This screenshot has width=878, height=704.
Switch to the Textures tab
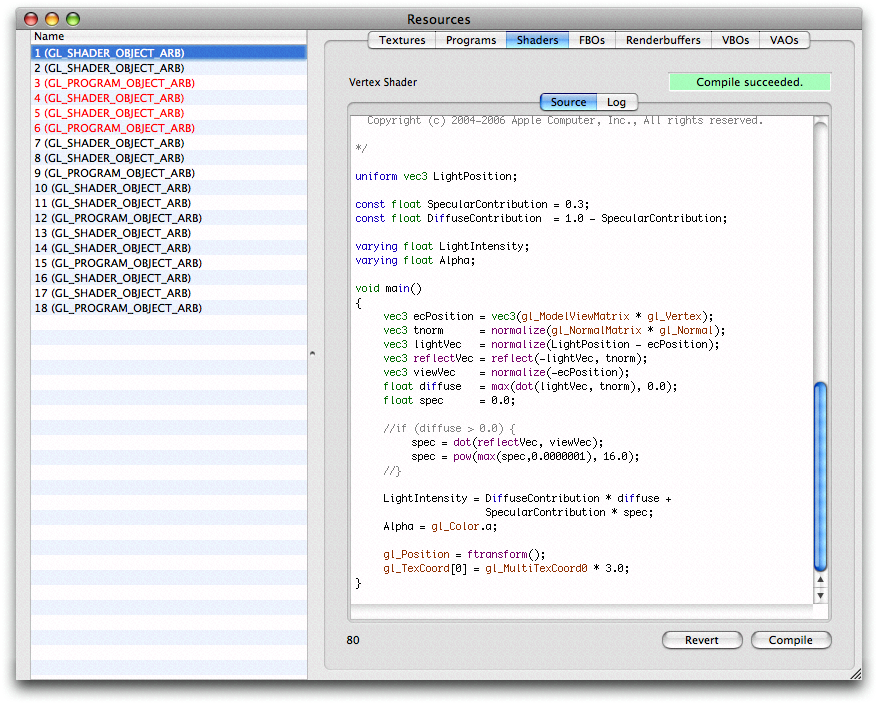pyautogui.click(x=402, y=40)
